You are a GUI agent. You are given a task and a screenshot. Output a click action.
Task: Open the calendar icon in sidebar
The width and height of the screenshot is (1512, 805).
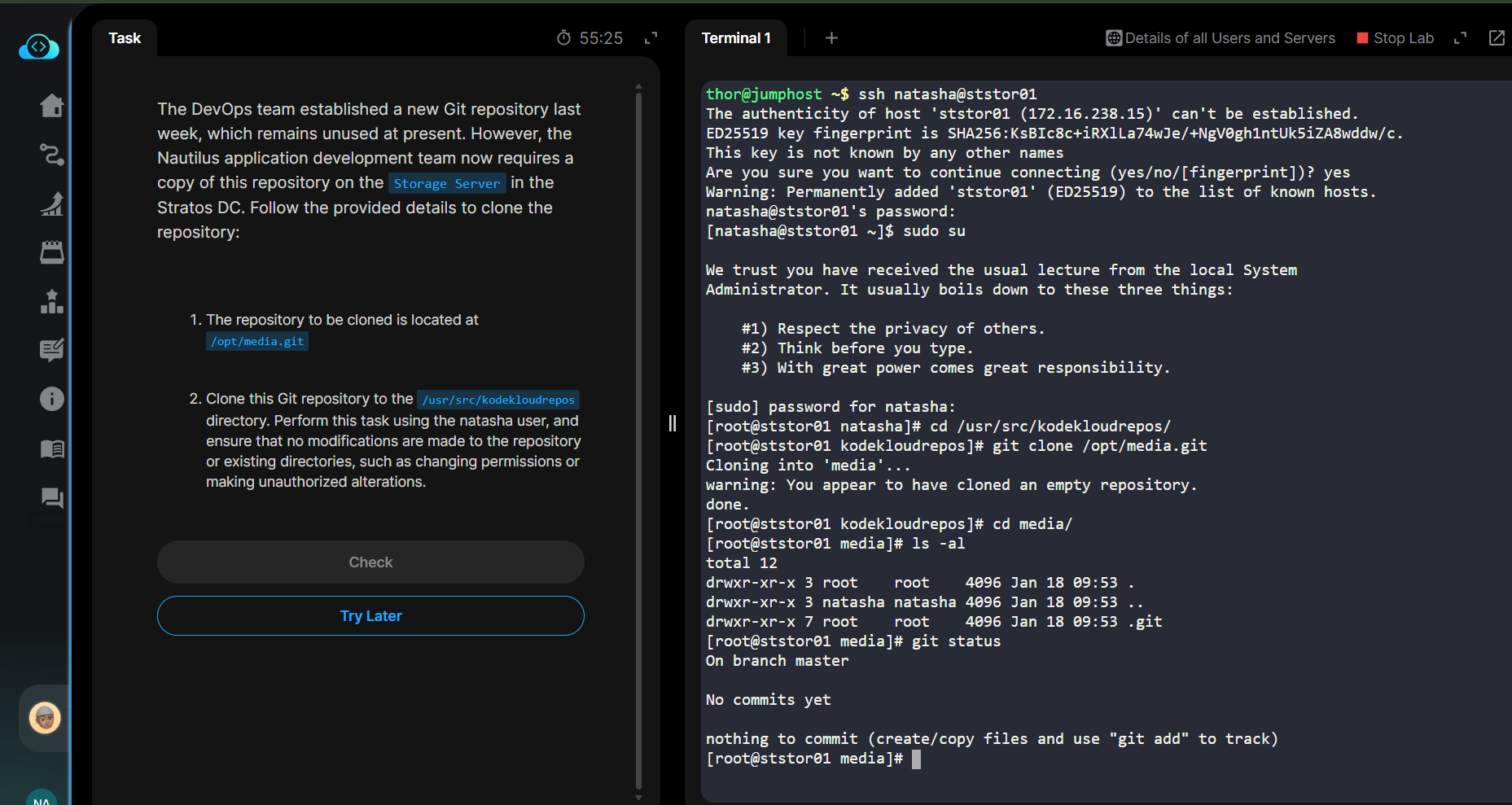point(51,252)
